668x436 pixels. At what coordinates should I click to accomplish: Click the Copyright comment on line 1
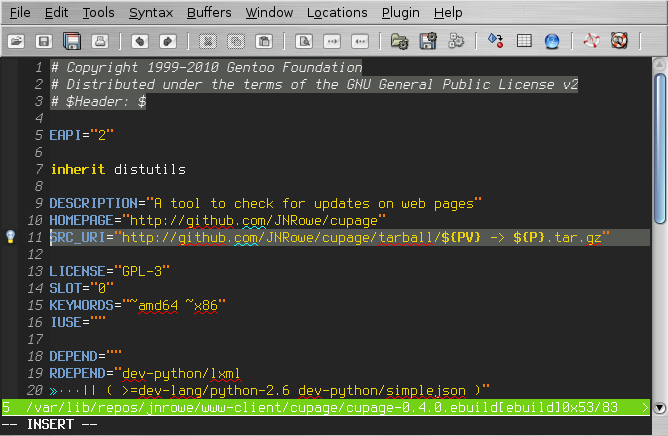point(206,67)
